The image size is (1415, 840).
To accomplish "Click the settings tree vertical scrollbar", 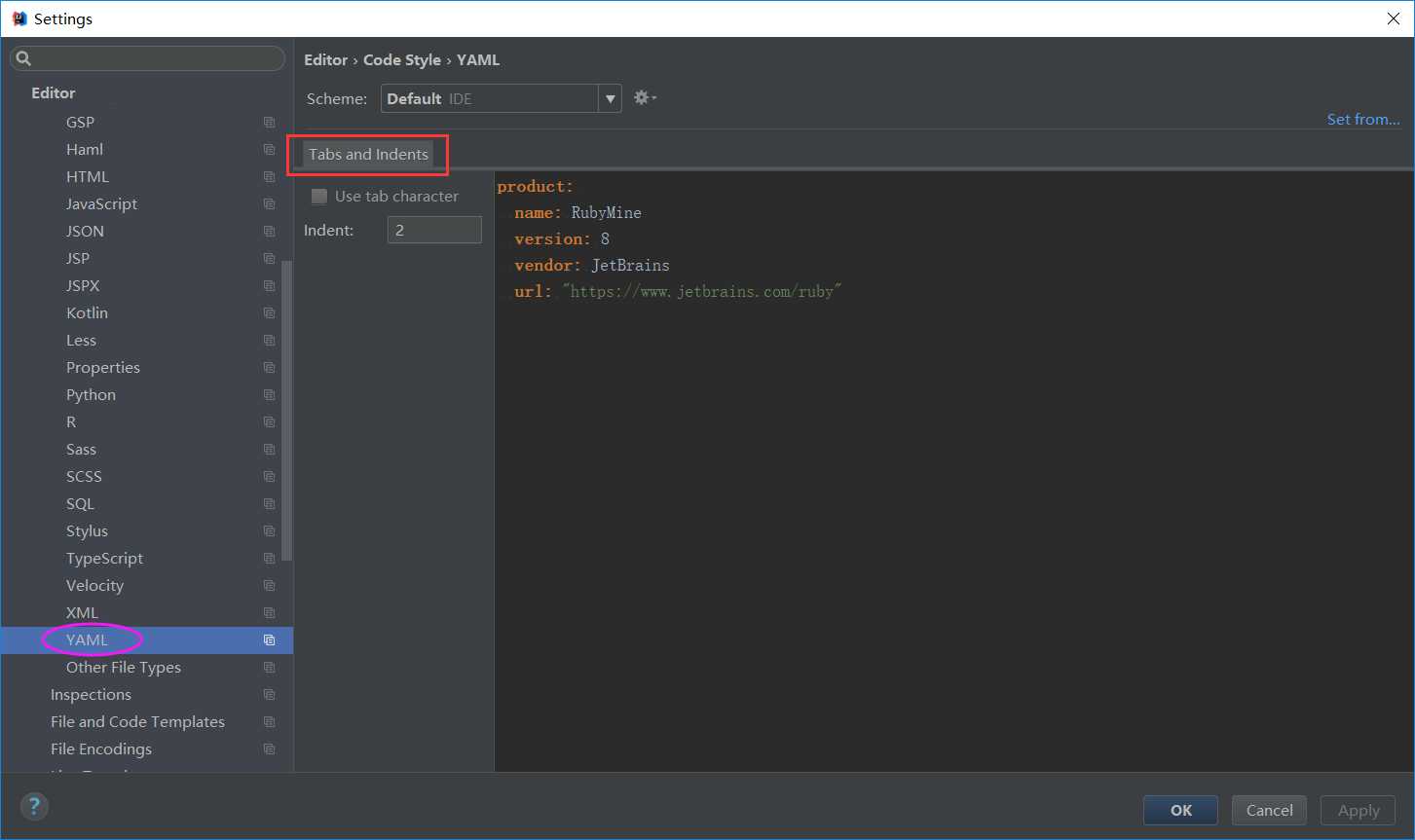I will tap(286, 411).
